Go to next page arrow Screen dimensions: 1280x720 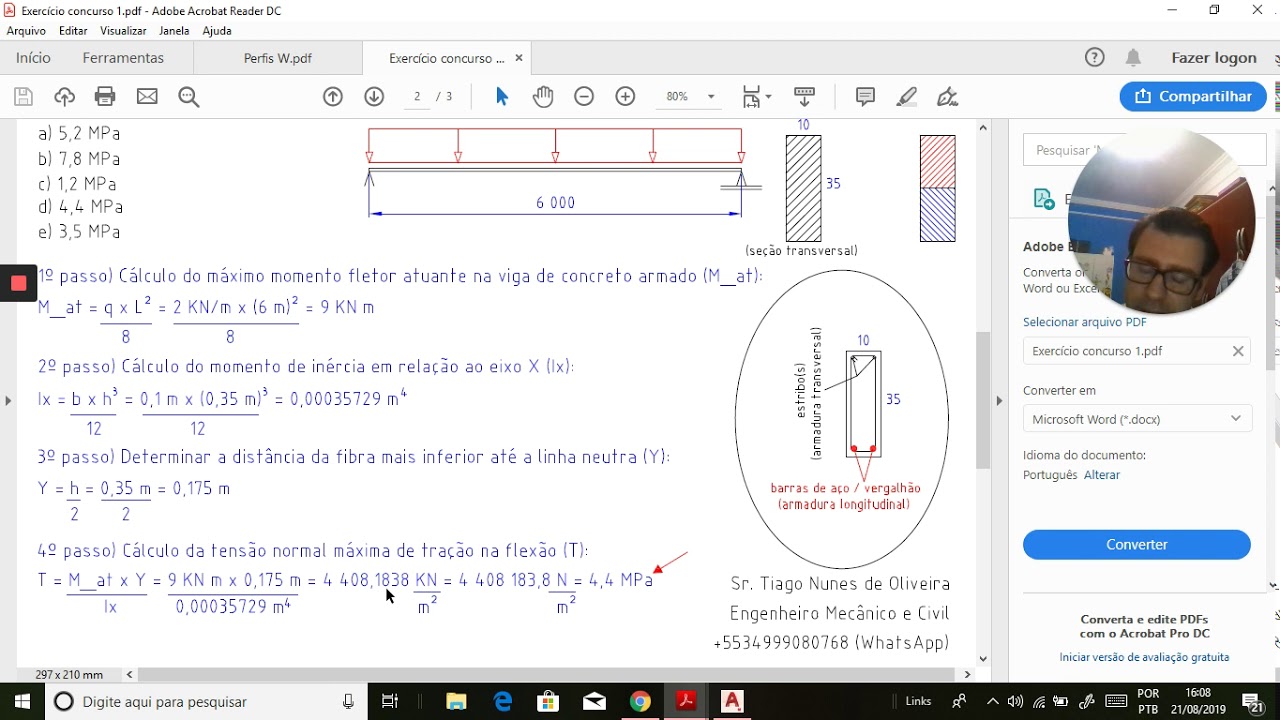(374, 97)
